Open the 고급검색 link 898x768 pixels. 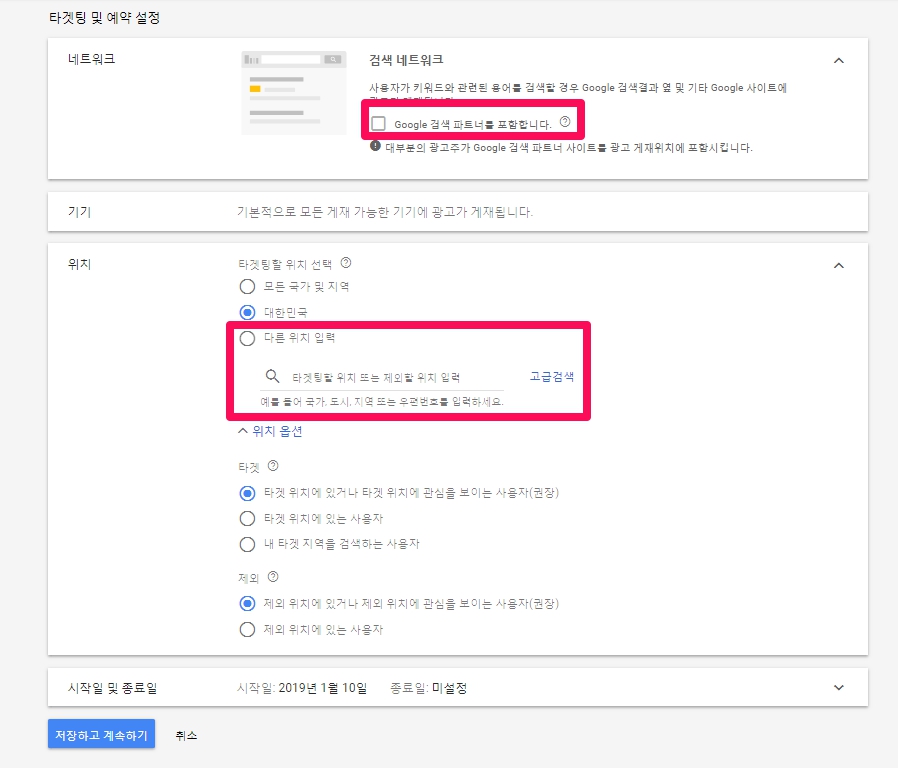551,377
